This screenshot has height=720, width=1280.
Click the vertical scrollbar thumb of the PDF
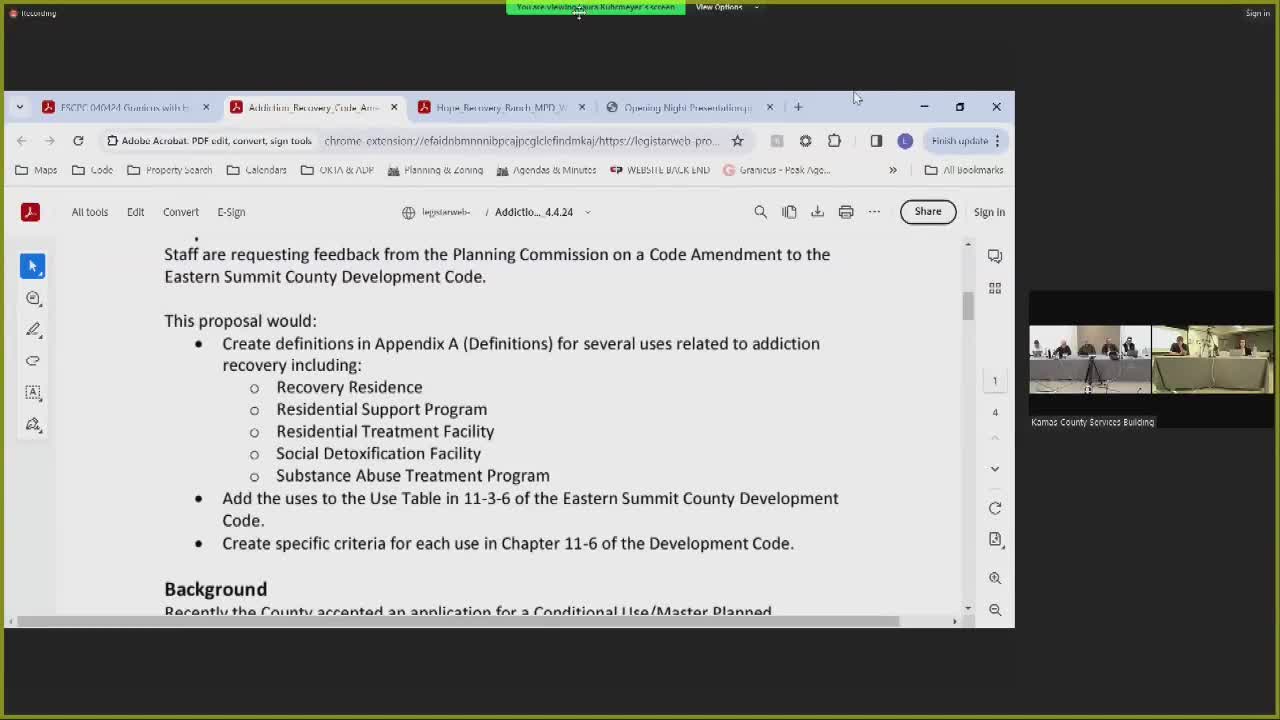pyautogui.click(x=968, y=306)
